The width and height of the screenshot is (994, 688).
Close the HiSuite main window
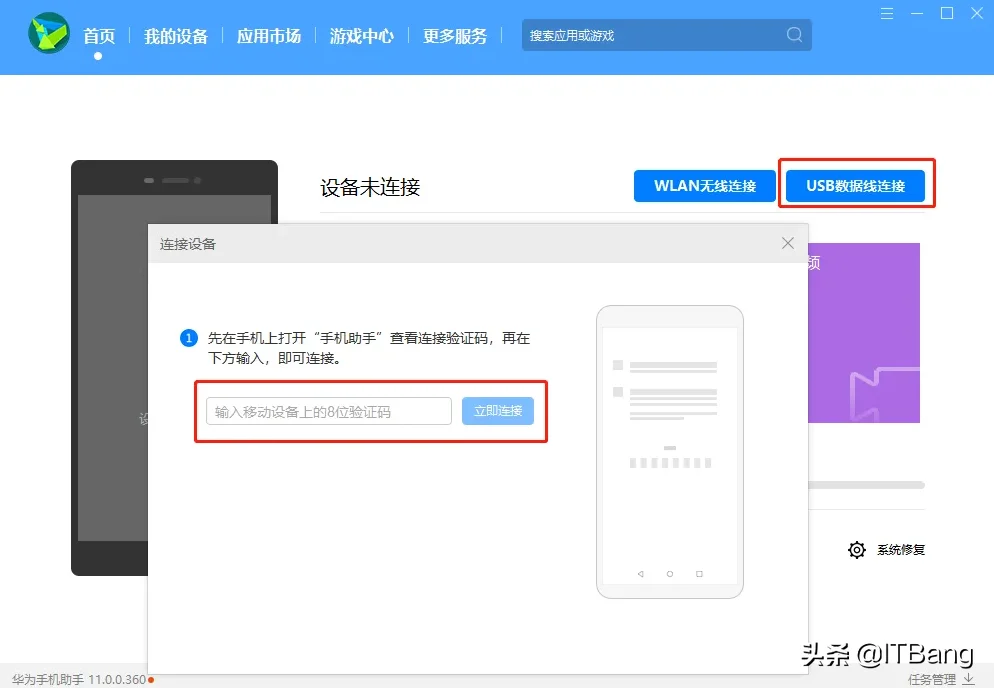pos(976,13)
